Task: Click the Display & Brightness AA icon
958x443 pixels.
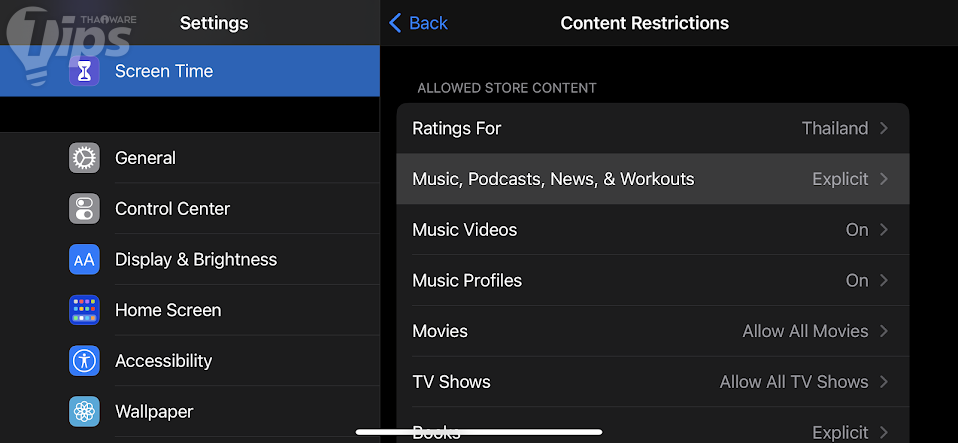Action: pos(84,260)
